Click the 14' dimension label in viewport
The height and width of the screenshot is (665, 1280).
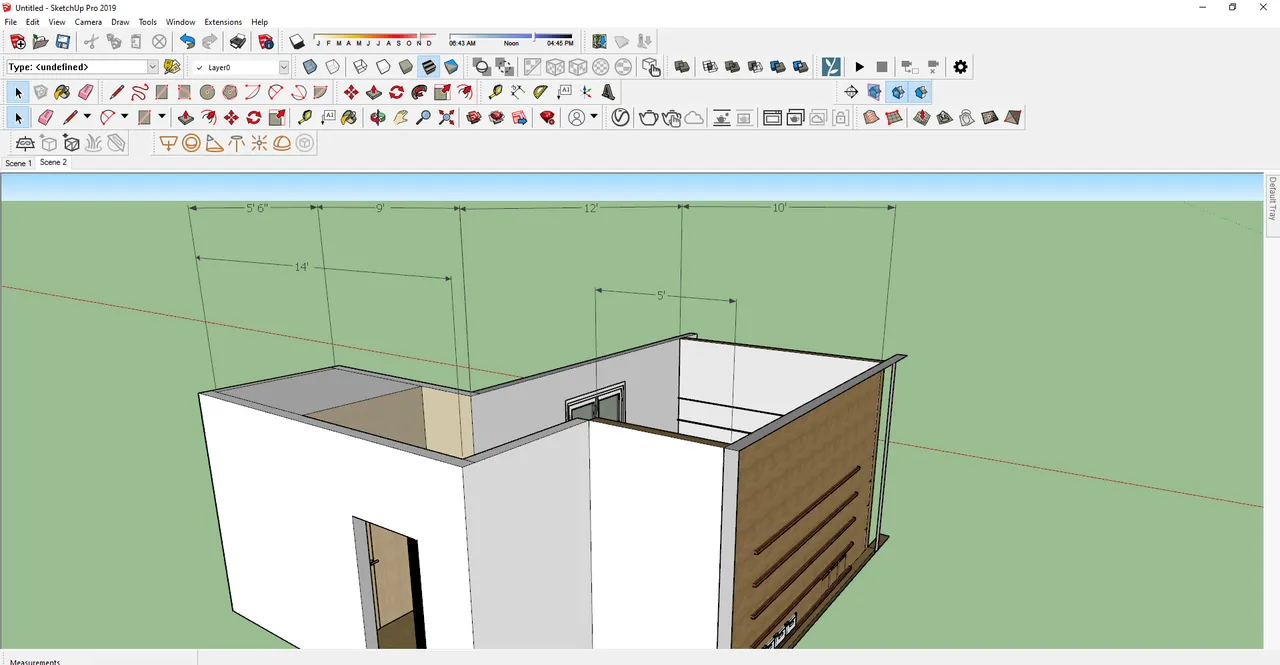pos(301,267)
